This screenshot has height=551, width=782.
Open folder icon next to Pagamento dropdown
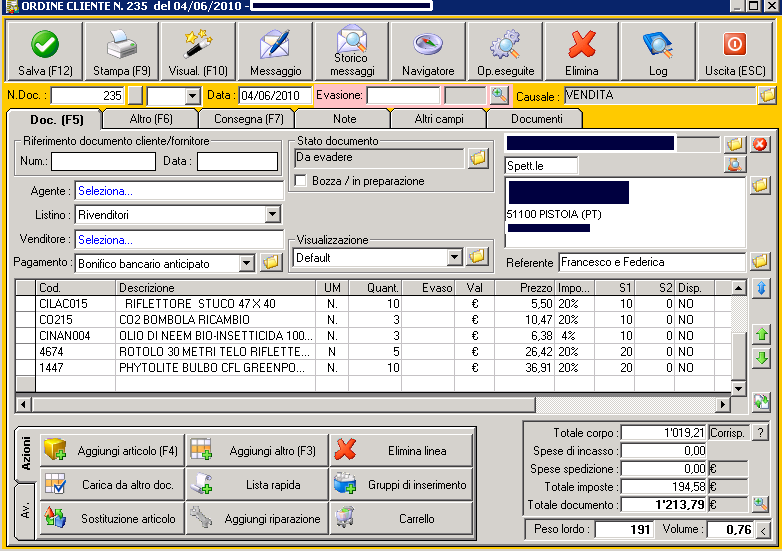pyautogui.click(x=271, y=262)
